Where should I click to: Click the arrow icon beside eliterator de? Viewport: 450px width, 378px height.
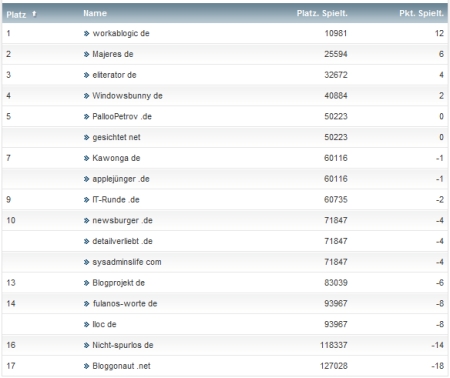point(87,75)
